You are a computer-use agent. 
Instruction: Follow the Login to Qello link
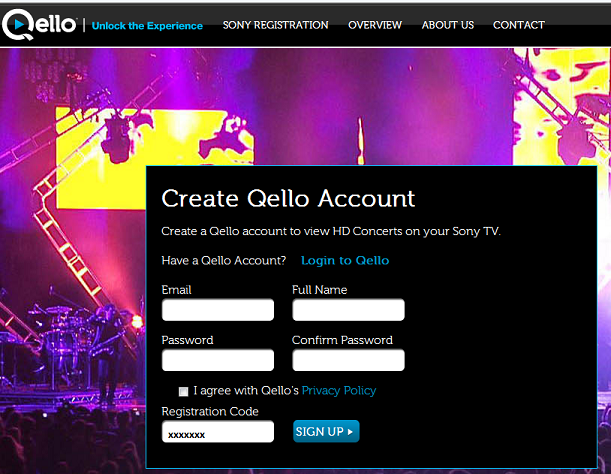(345, 260)
